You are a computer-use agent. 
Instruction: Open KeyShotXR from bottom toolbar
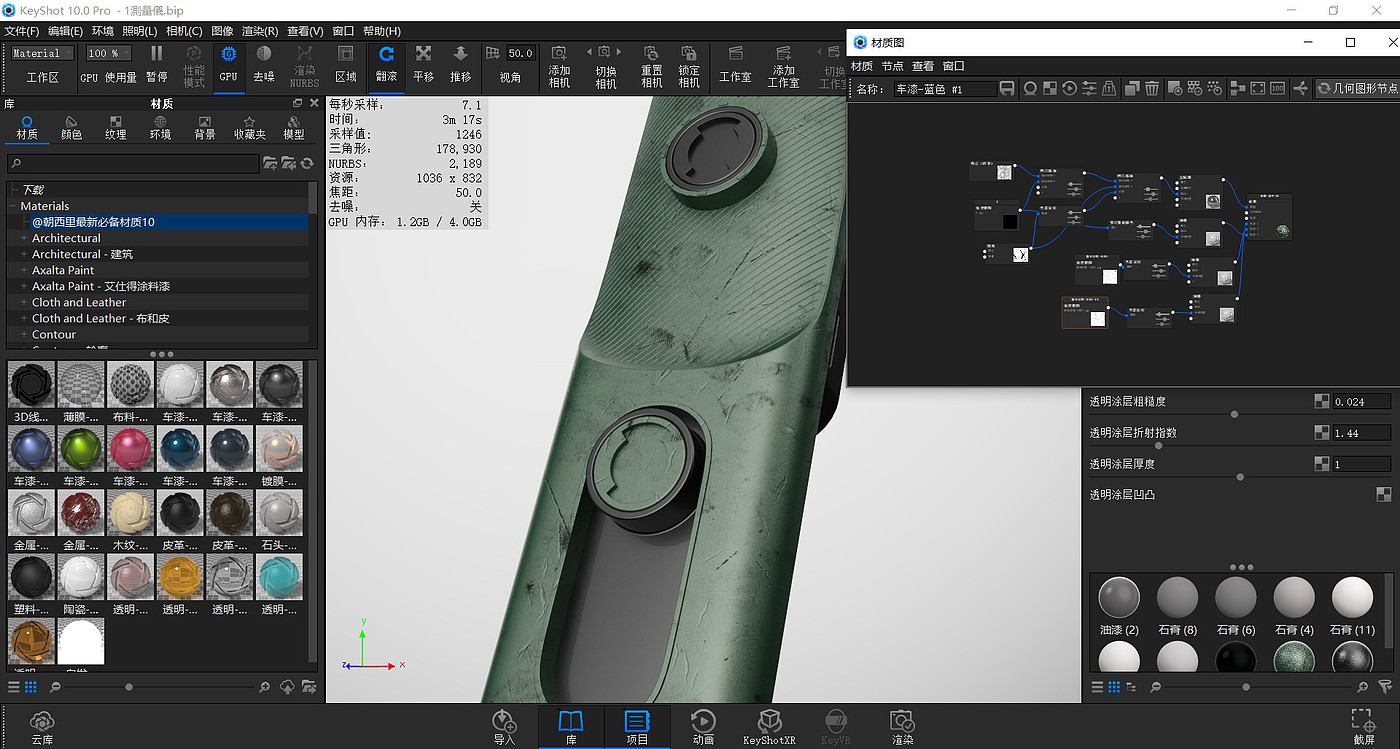(769, 726)
